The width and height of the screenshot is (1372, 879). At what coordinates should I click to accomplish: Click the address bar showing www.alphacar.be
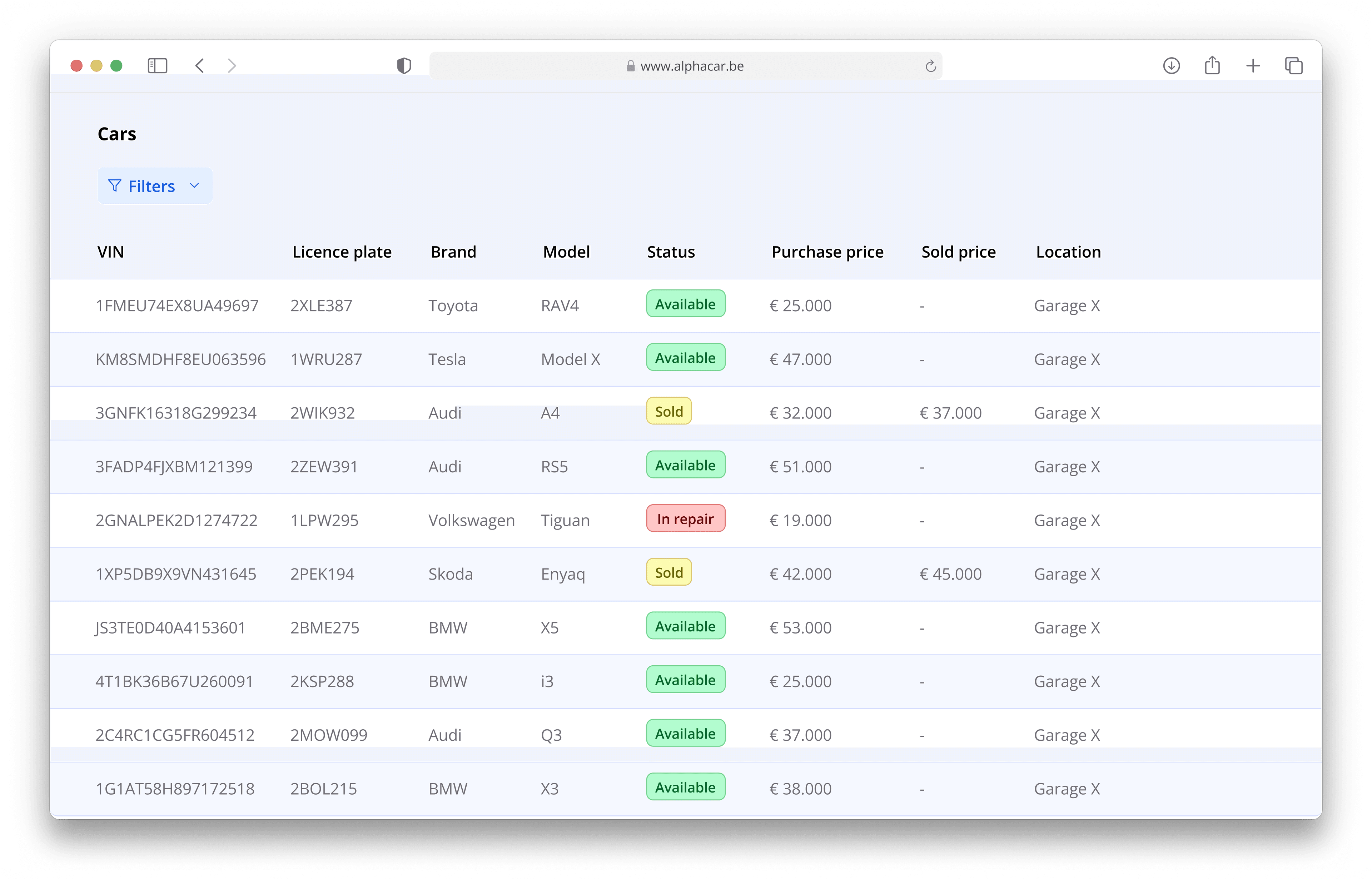(x=685, y=66)
